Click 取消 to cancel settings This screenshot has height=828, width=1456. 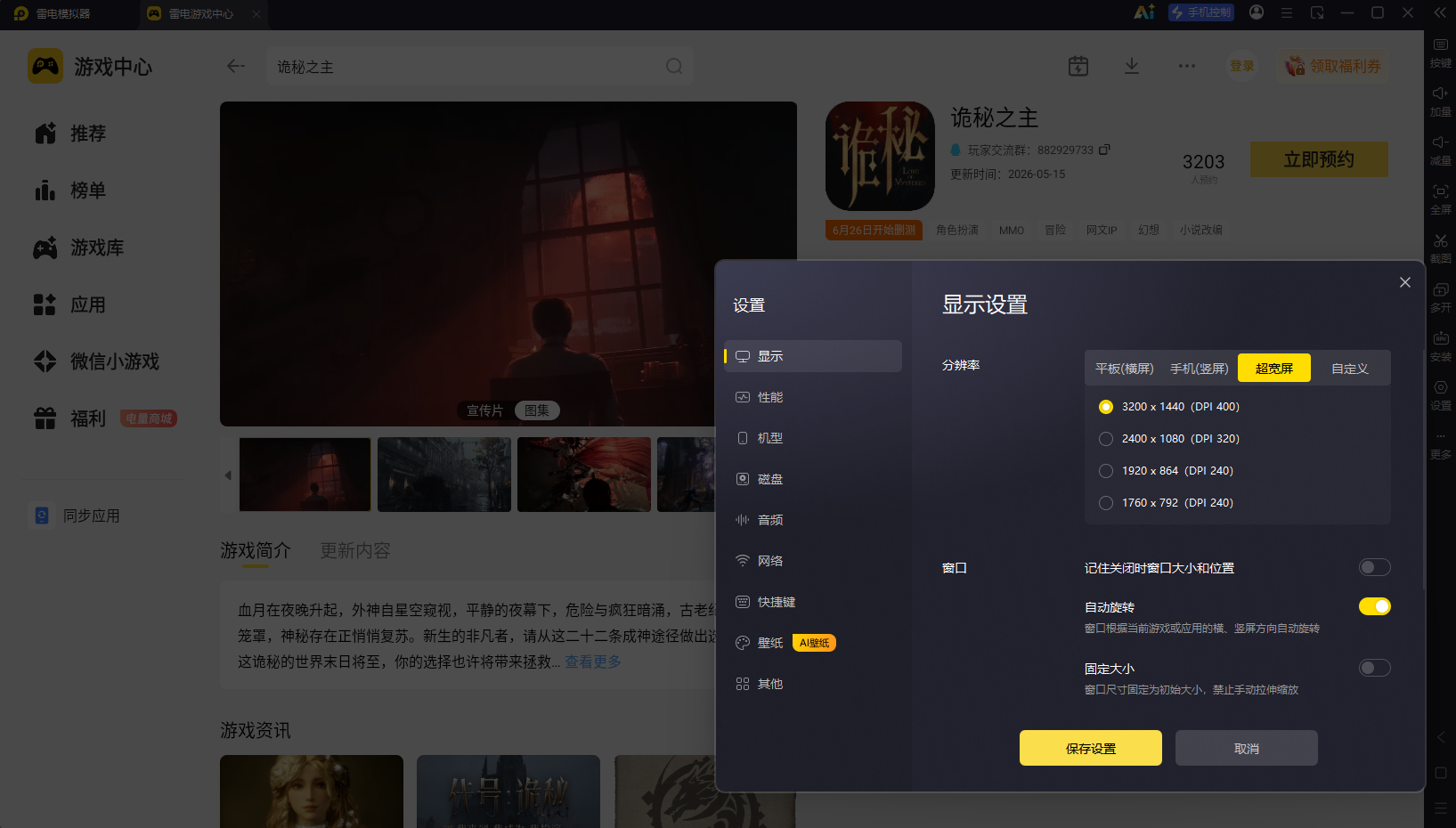tap(1247, 748)
